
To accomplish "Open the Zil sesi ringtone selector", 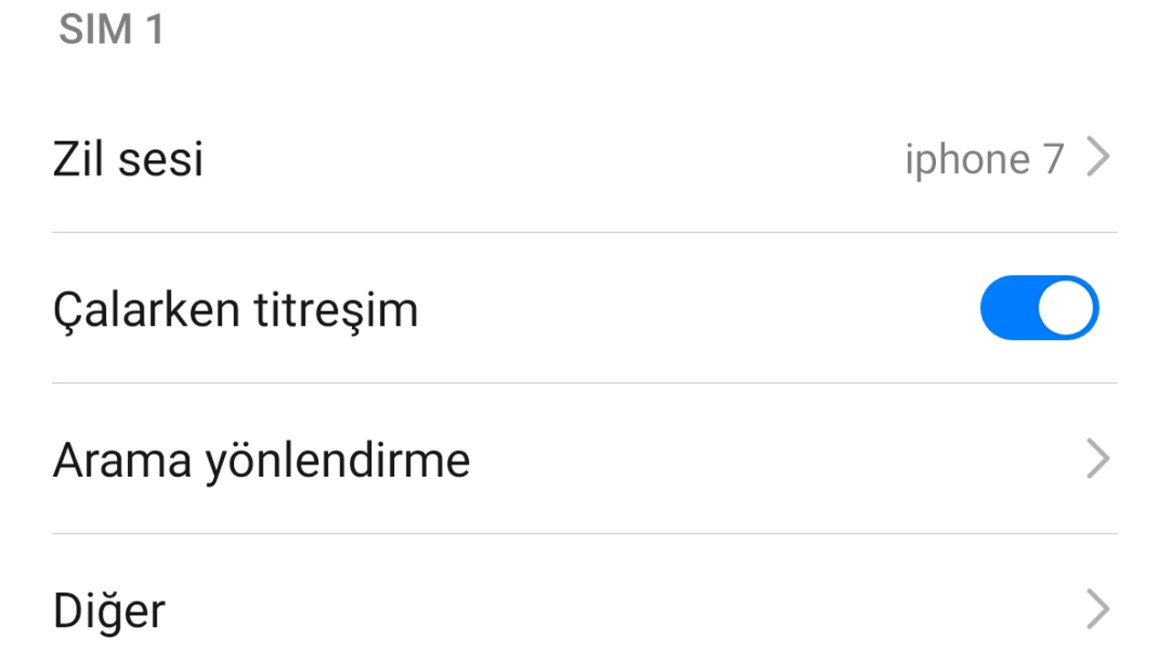I will point(585,158).
